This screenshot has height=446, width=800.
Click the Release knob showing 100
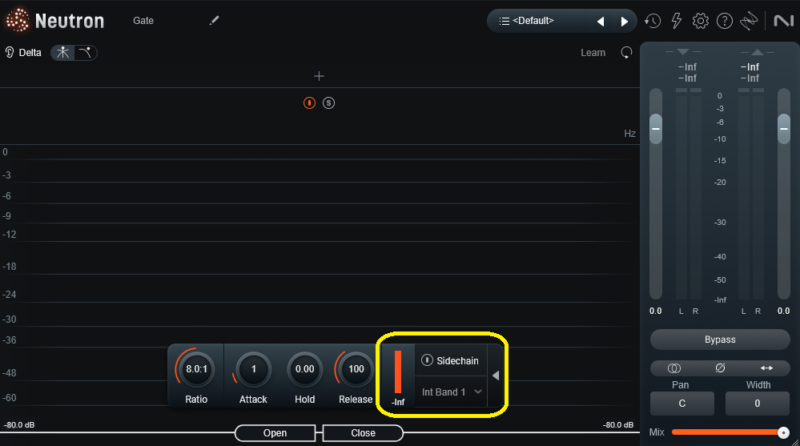356,369
